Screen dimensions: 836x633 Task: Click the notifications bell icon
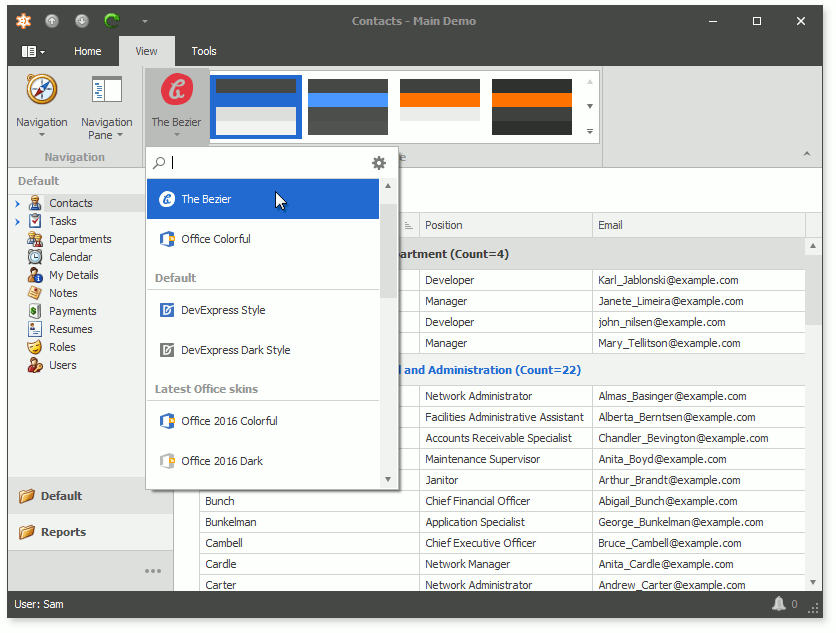pos(779,604)
